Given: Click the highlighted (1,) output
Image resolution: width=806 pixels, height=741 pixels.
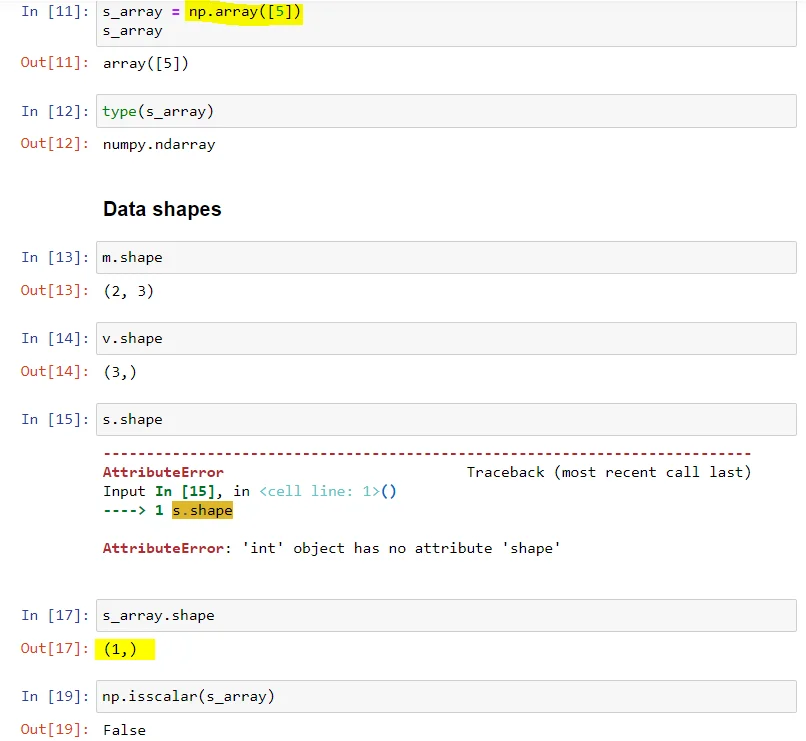Looking at the screenshot, I should coord(124,649).
